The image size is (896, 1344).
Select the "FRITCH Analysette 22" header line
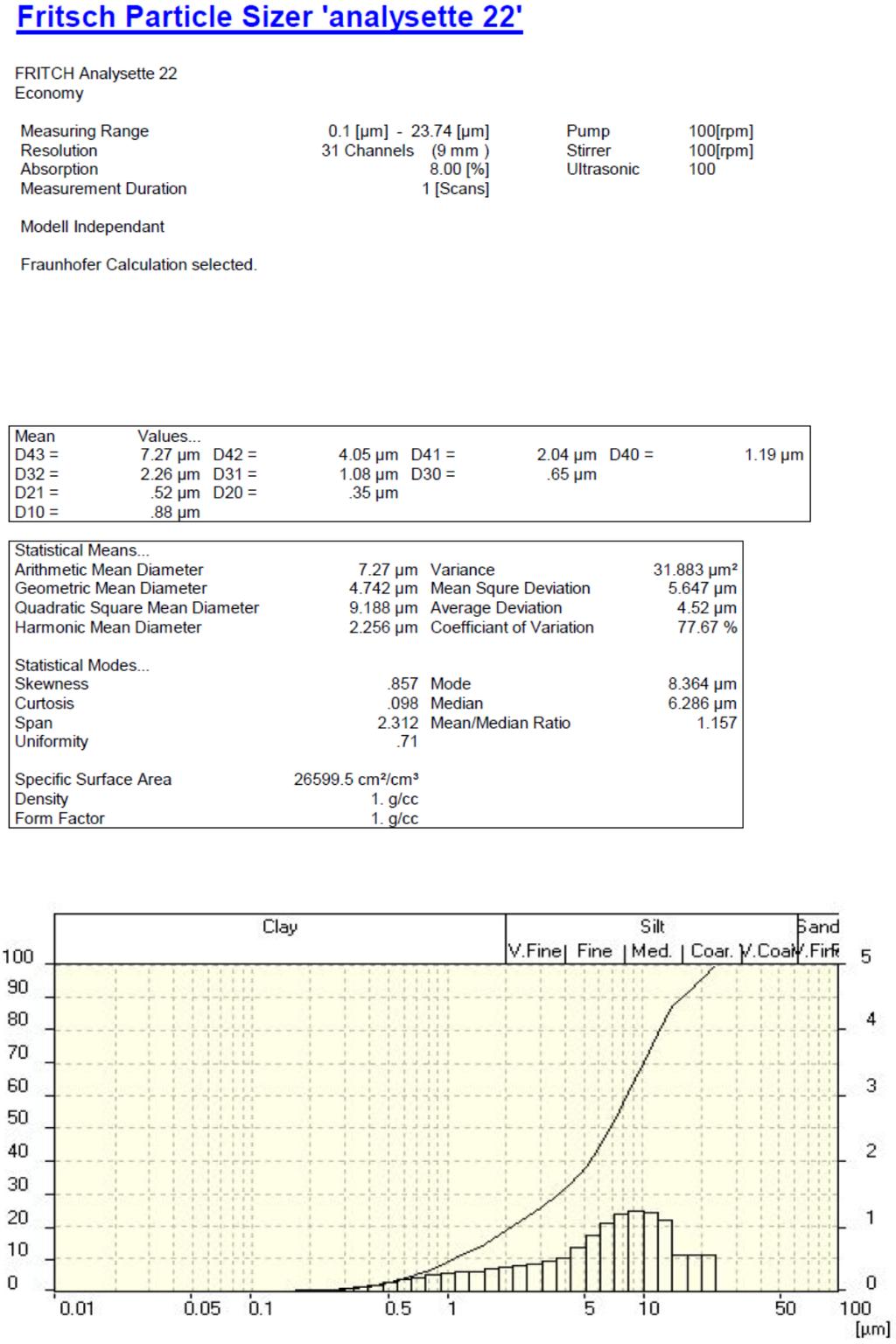(x=96, y=73)
